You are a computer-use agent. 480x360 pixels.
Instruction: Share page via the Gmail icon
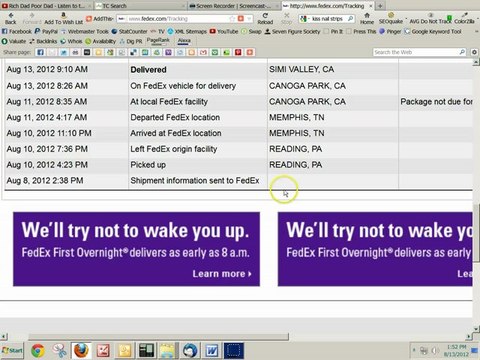203,52
